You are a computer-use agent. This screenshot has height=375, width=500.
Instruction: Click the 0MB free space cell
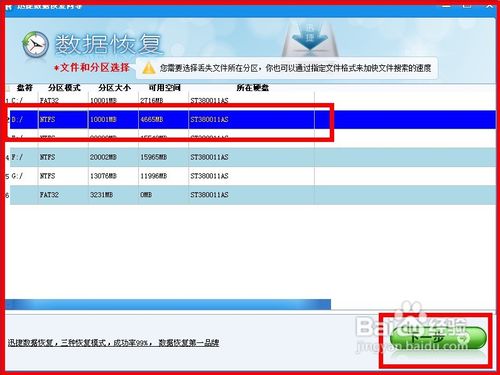146,195
